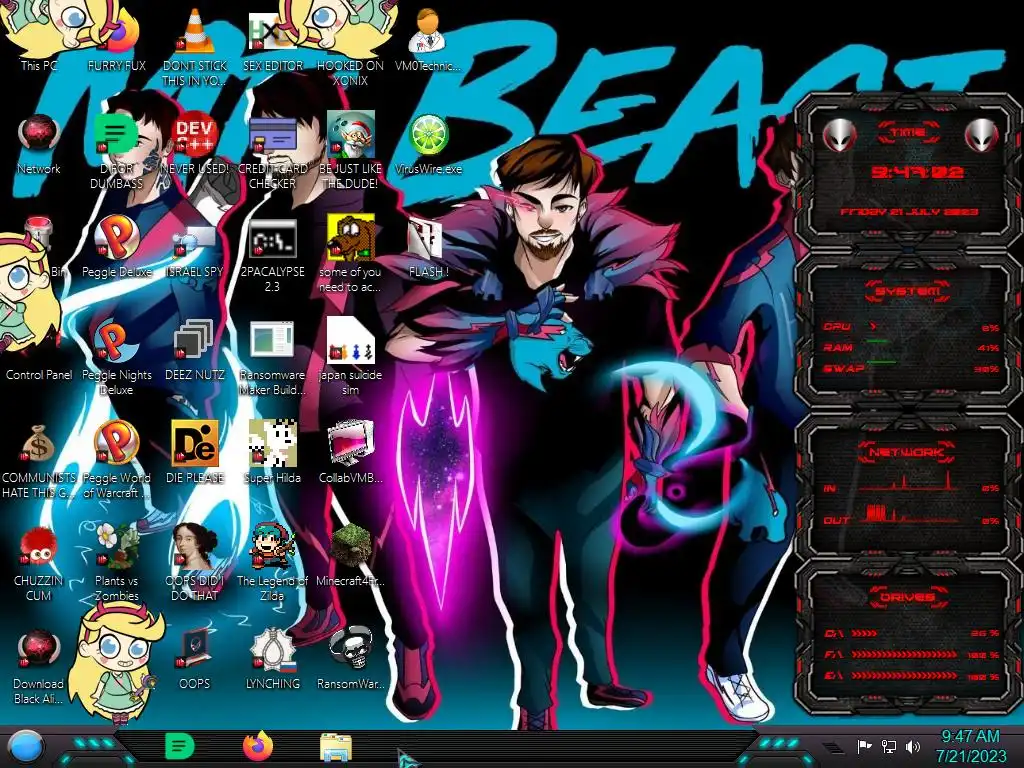The image size is (1024, 768).
Task: Open the Minecraft4Fr grass block icon
Action: click(x=350, y=555)
